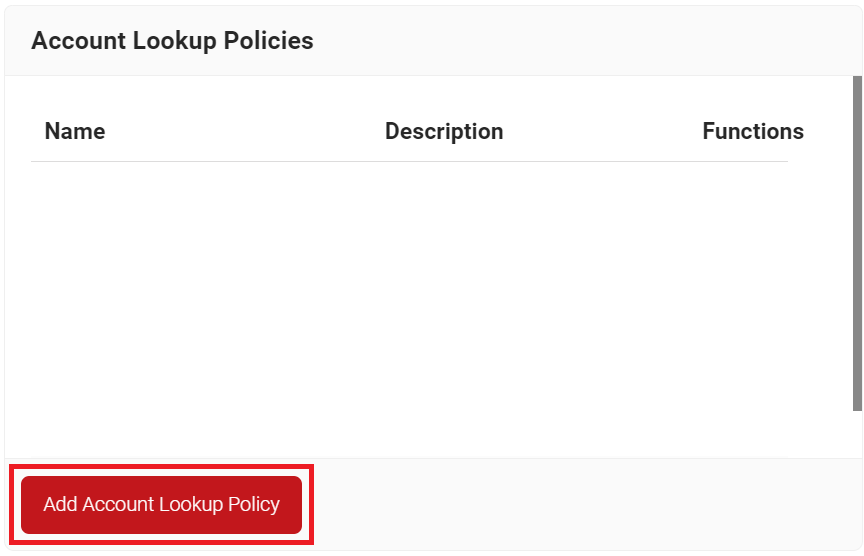Sort the table by the Name column
The width and height of the screenshot is (864, 556).
pyautogui.click(x=75, y=132)
